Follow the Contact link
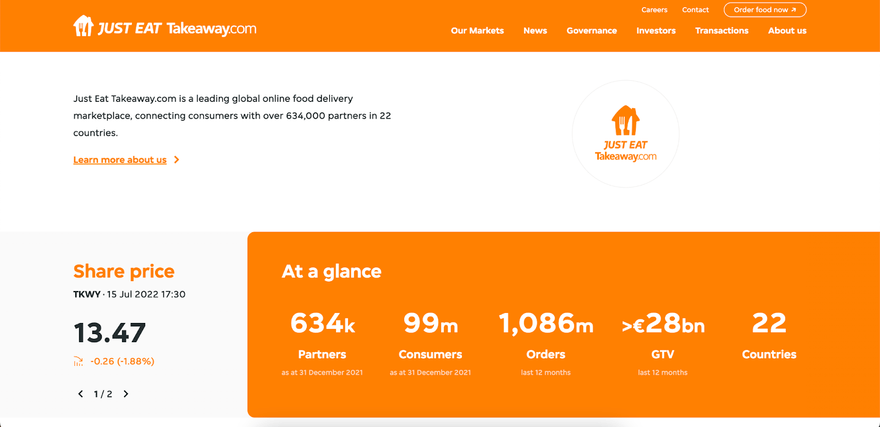880x427 pixels. [695, 10]
